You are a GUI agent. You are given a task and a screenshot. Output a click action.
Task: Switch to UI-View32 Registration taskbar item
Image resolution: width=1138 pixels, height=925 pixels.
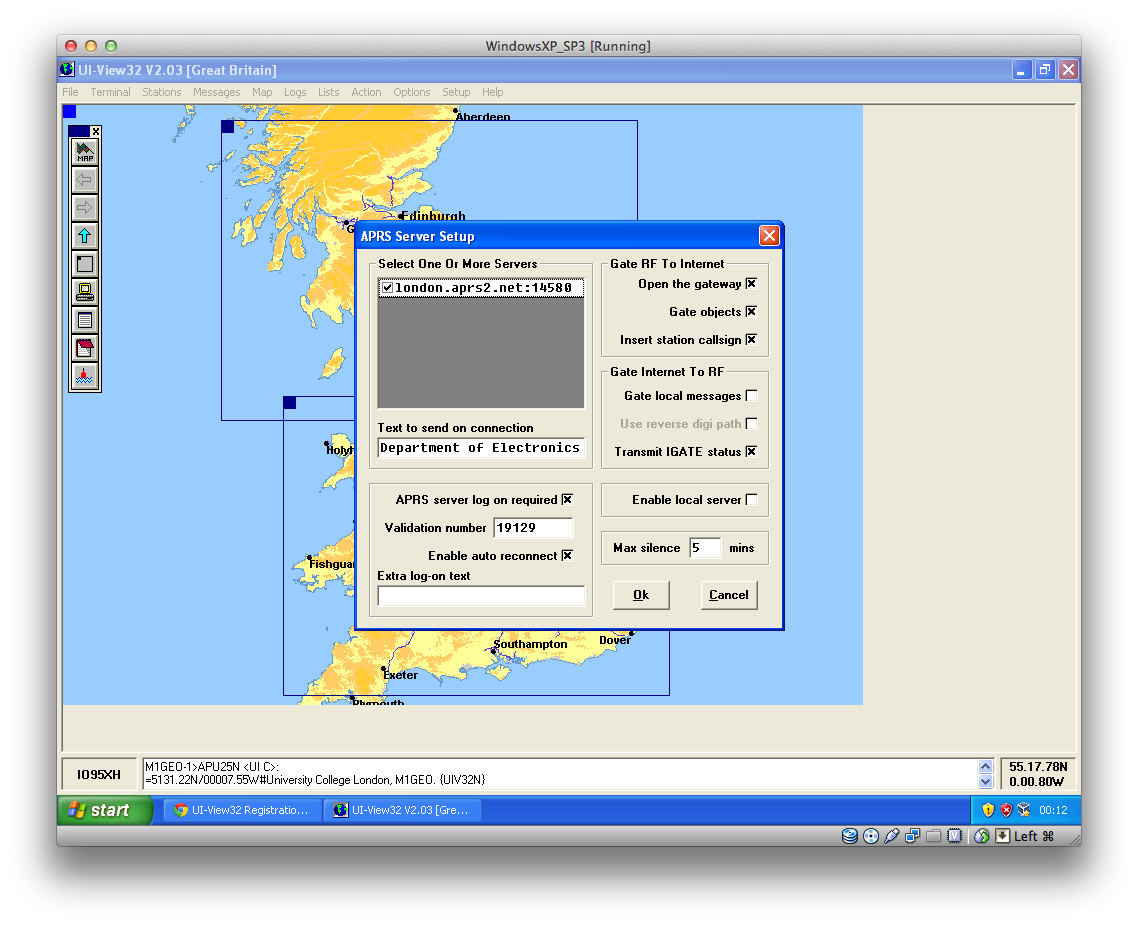coord(241,810)
